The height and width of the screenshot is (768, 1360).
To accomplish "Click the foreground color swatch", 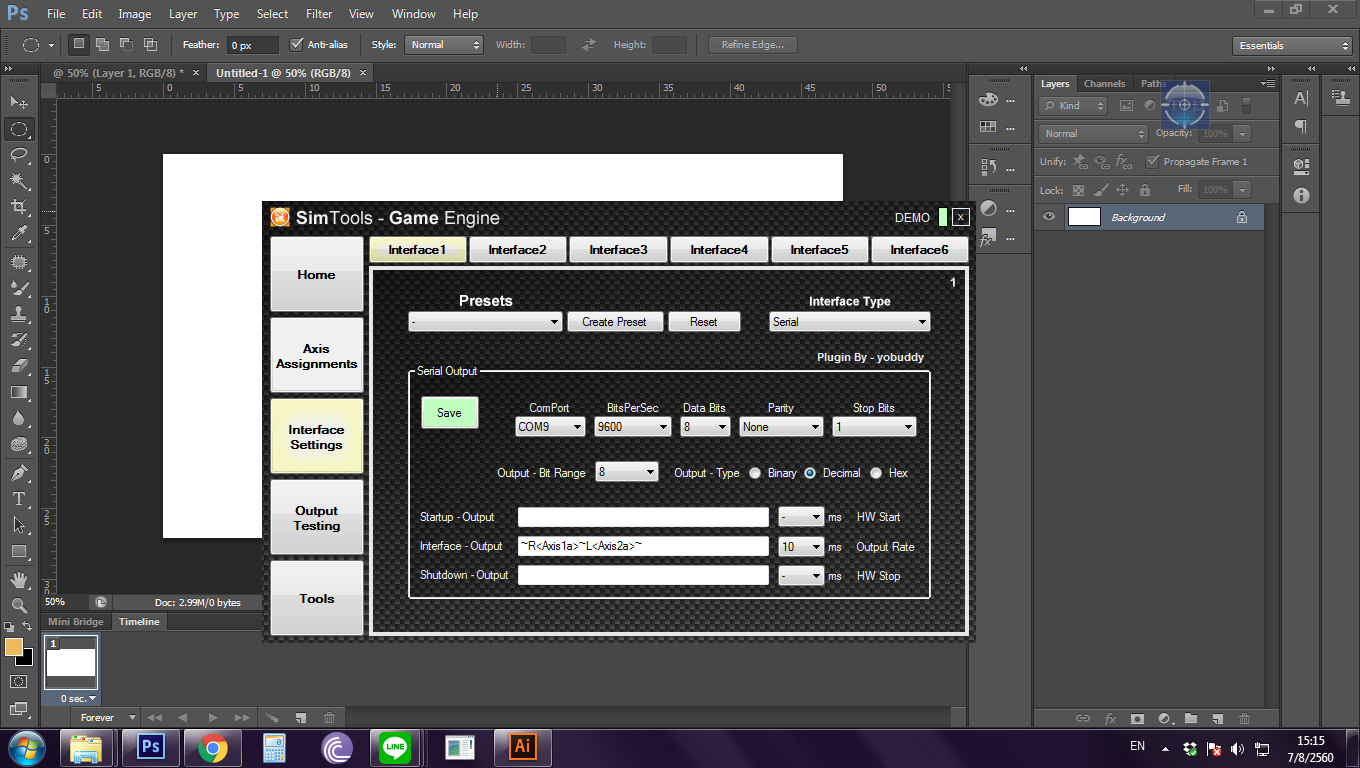I will coord(14,647).
